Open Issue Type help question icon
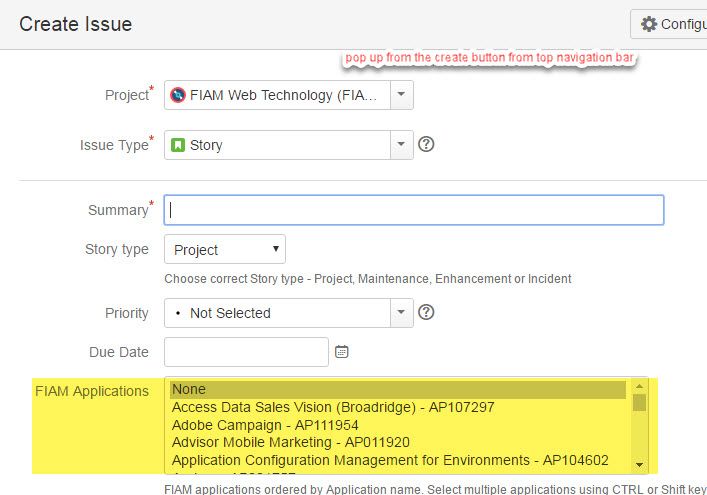Image resolution: width=707 pixels, height=495 pixels. point(426,144)
